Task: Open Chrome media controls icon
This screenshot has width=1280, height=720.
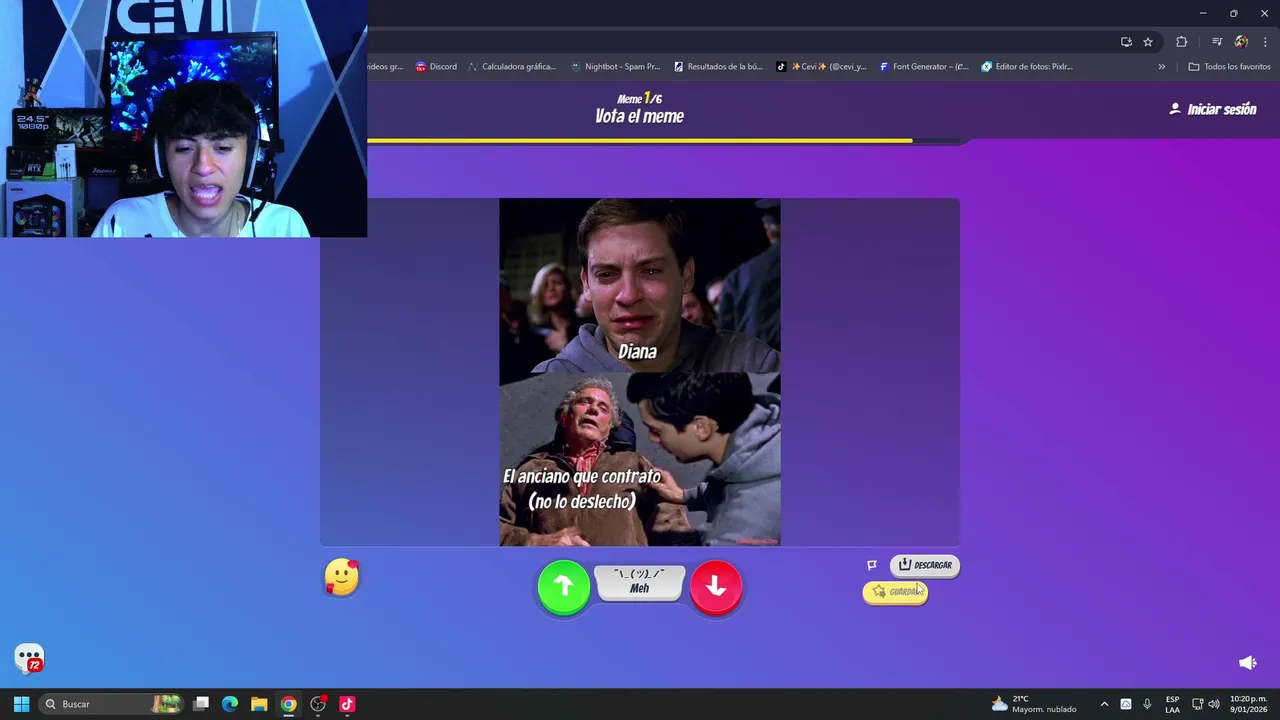Action: pyautogui.click(x=1217, y=42)
